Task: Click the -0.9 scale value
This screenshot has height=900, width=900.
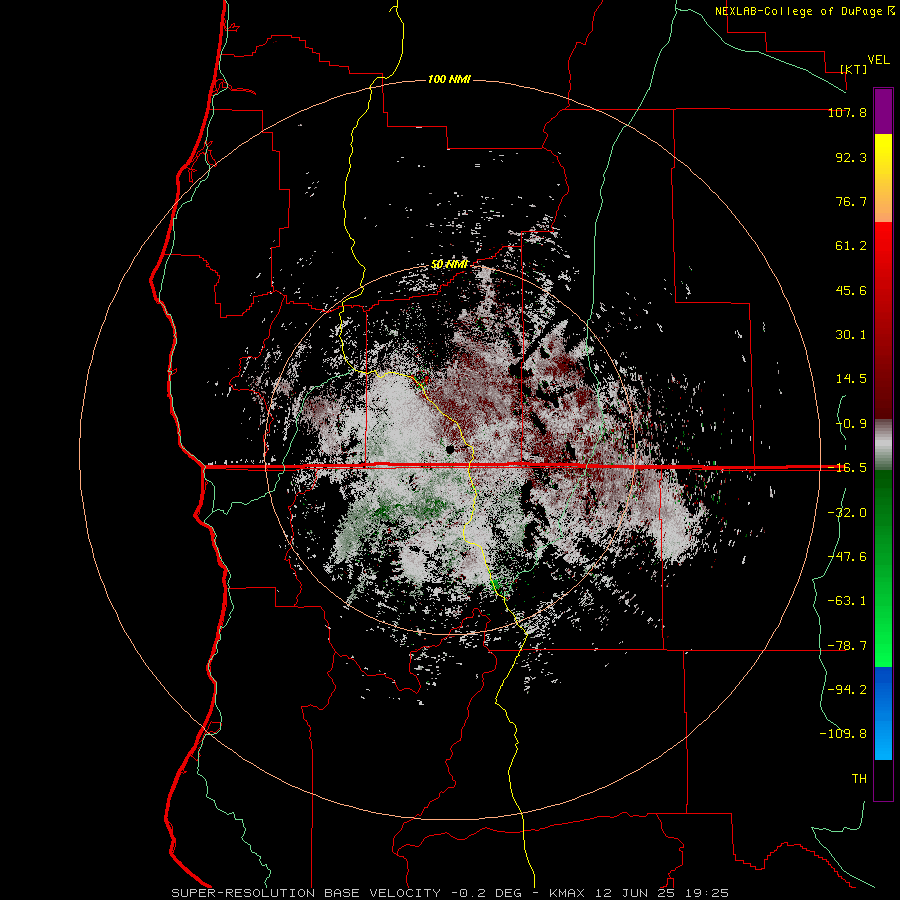Action: click(x=851, y=424)
